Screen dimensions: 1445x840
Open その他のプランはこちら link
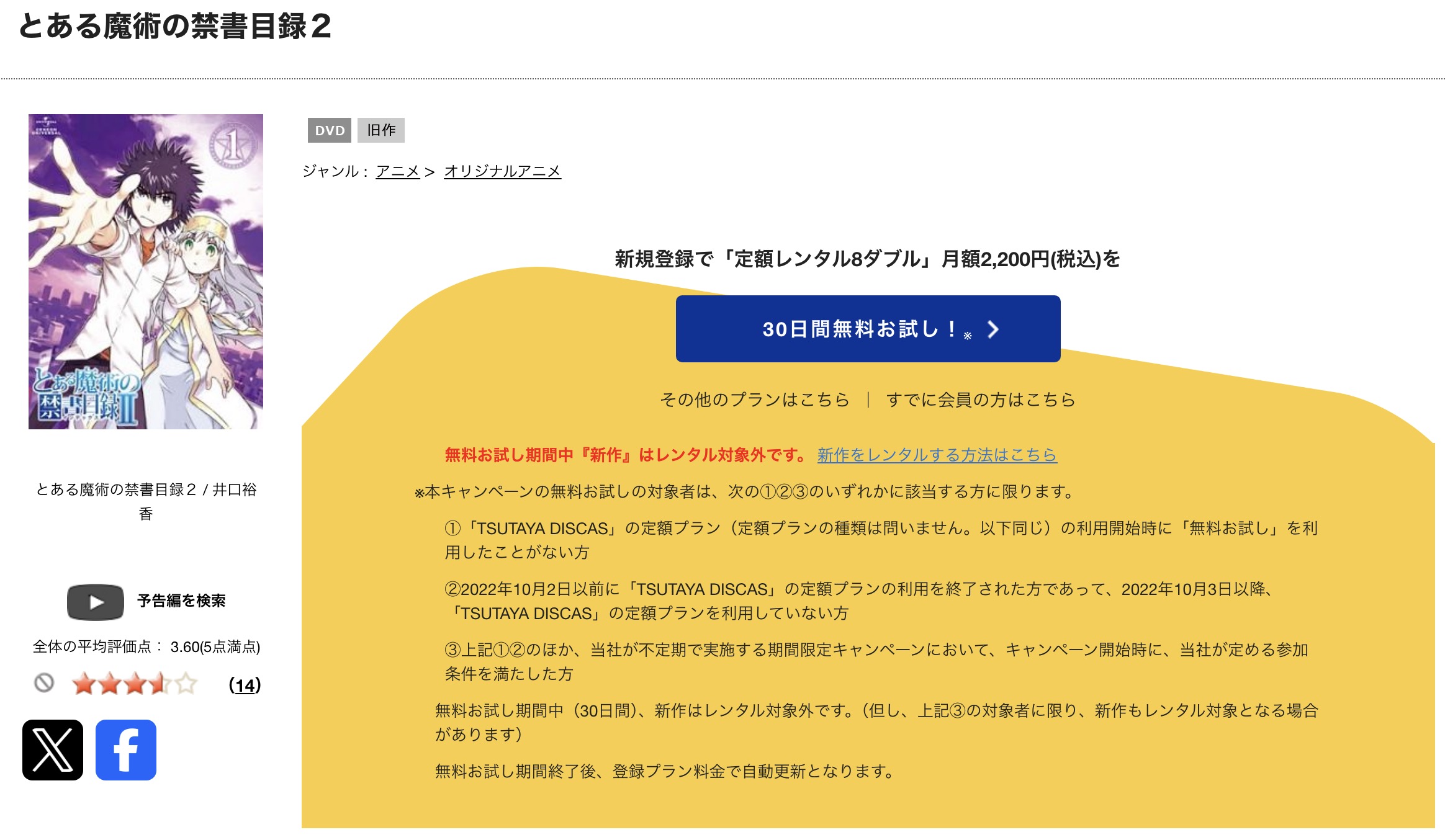click(754, 400)
